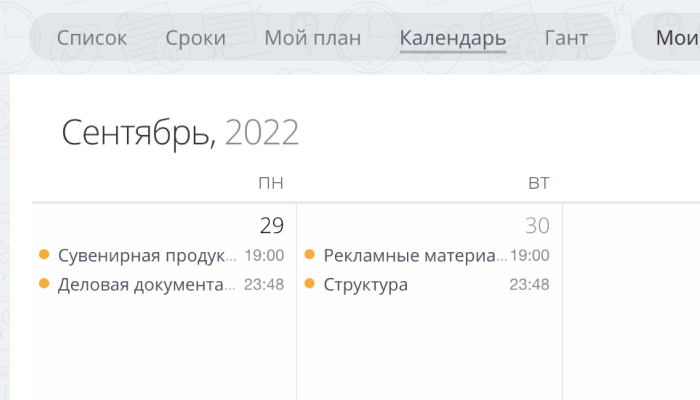The height and width of the screenshot is (400, 700).
Task: Open the Сувенирная продук... task
Action: pyautogui.click(x=147, y=255)
